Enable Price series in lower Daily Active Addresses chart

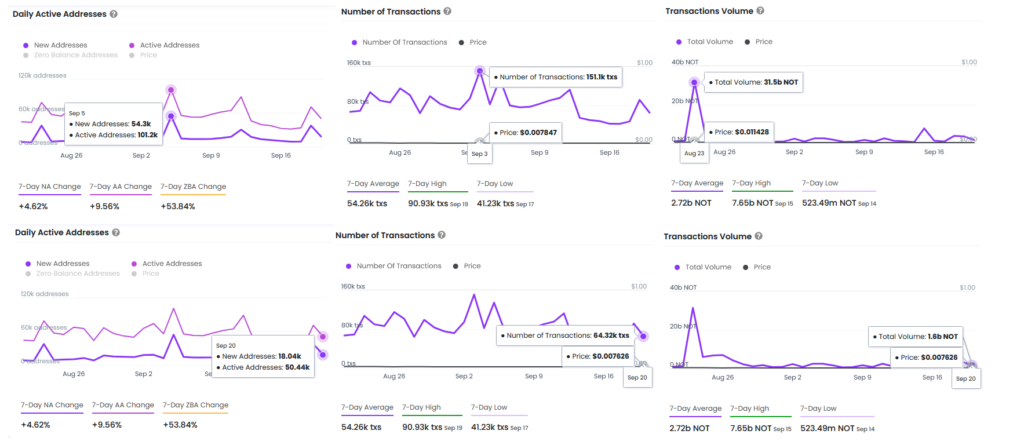coord(146,273)
